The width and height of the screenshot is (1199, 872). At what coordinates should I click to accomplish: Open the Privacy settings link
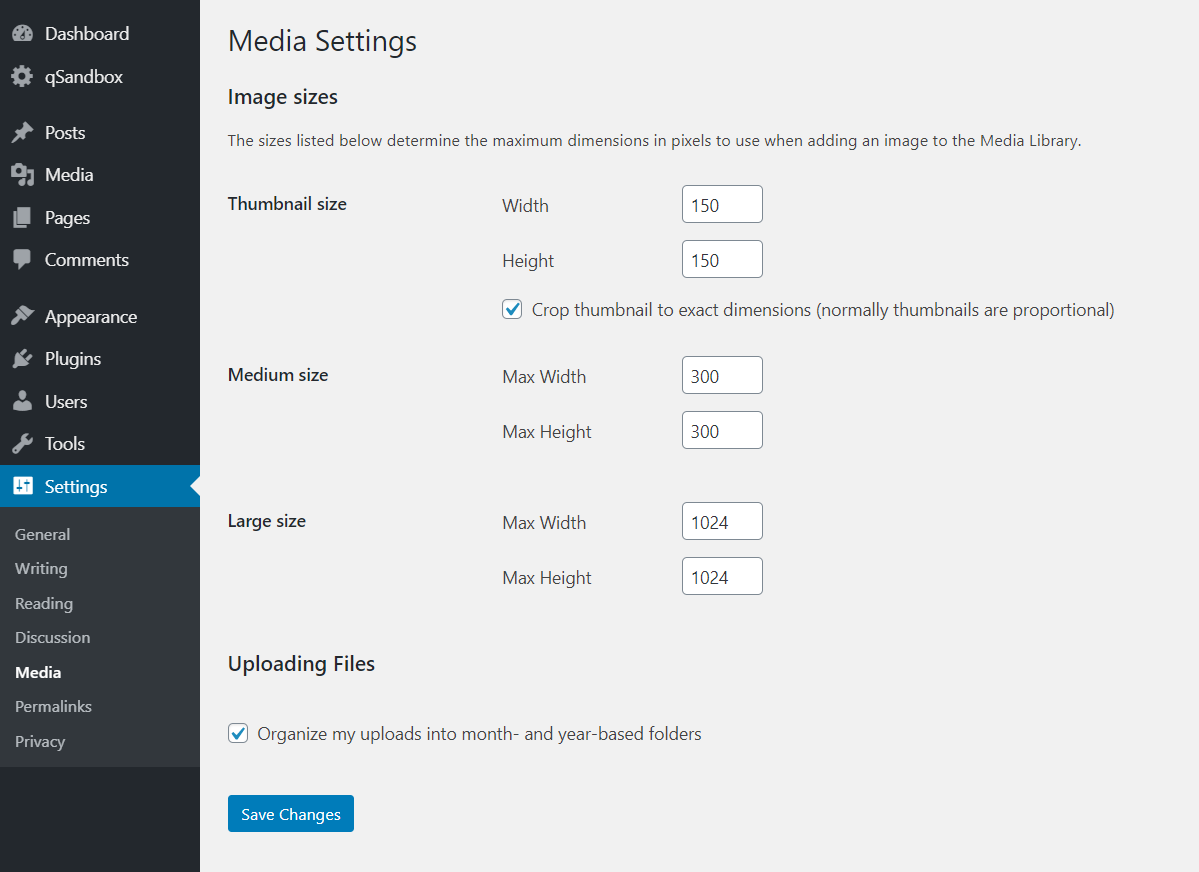click(x=40, y=742)
